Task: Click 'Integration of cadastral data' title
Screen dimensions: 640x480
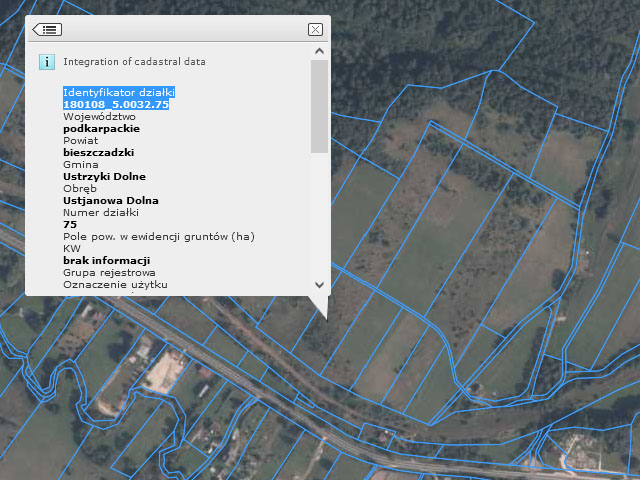Action: click(x=134, y=62)
